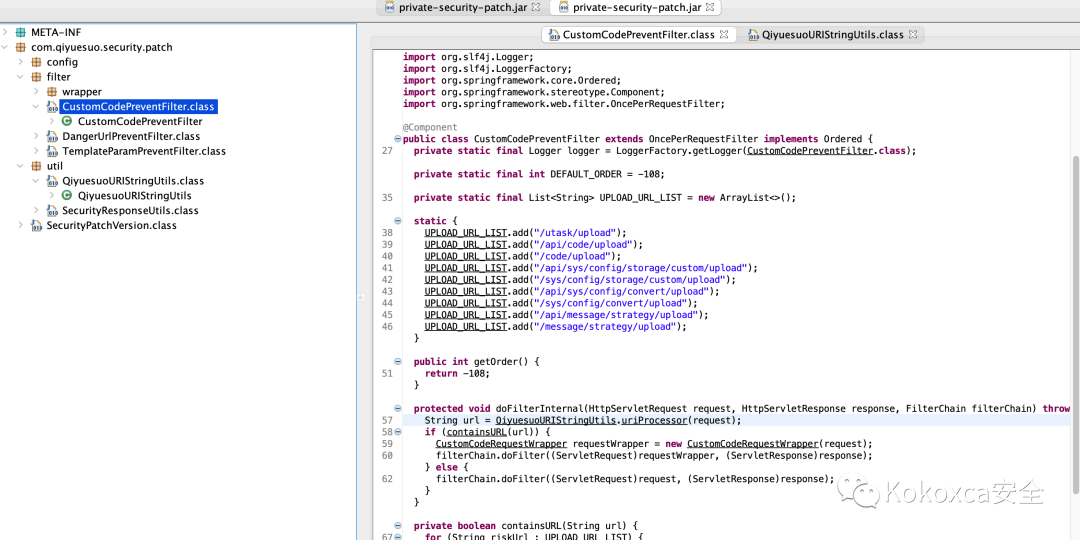Close the CustomCodePreventFilter.class editor tab
This screenshot has height=540, width=1080.
tap(723, 34)
